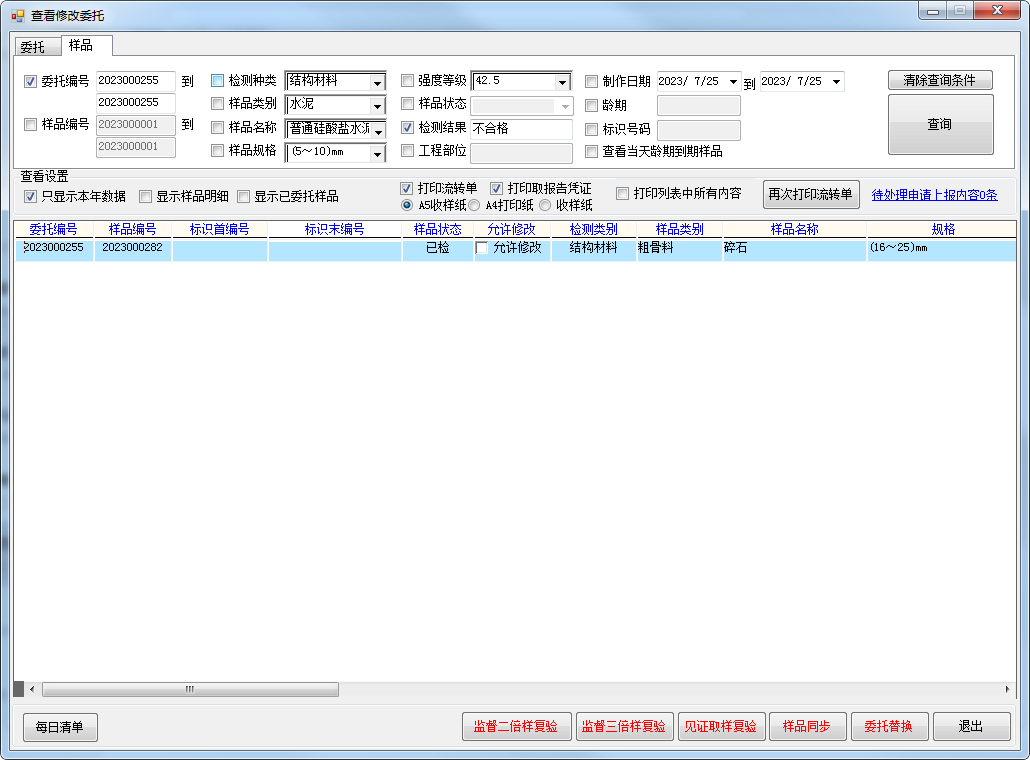Select the A4打印纸 radio option
The image size is (1030, 760).
pyautogui.click(x=476, y=205)
